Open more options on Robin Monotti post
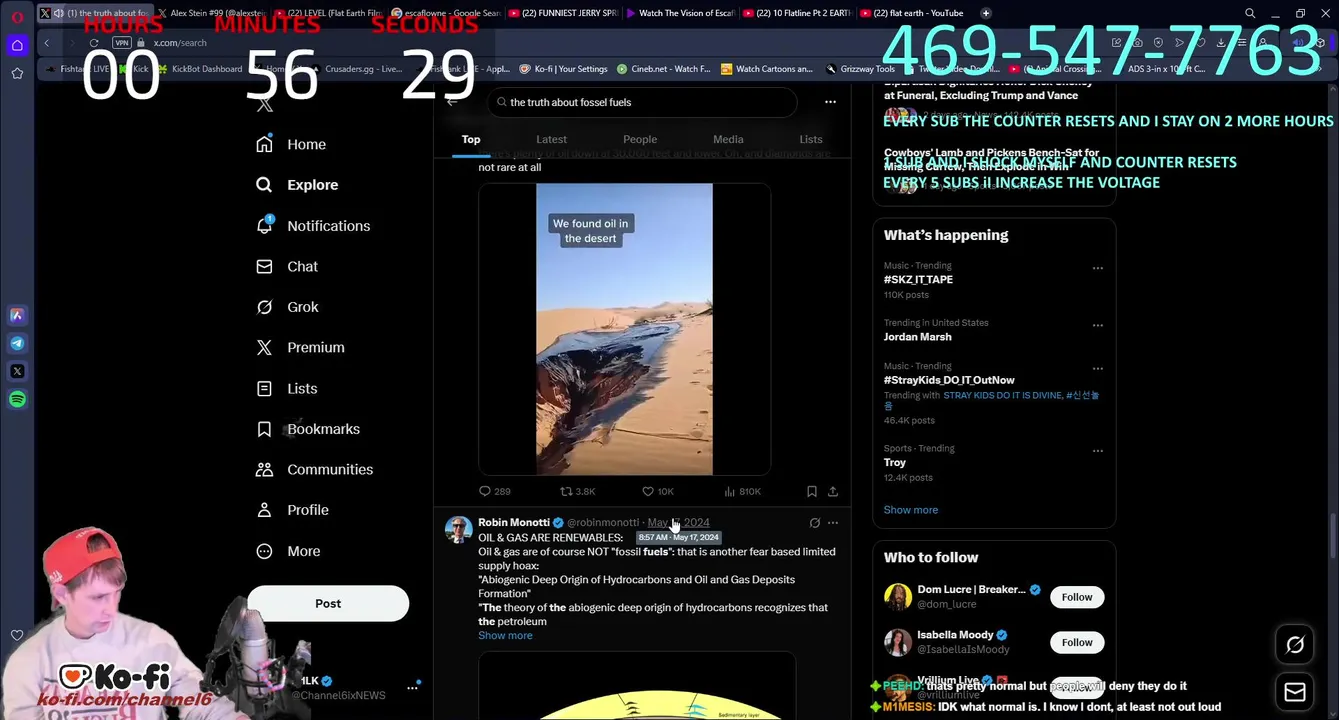The height and width of the screenshot is (720, 1339). coord(833,522)
